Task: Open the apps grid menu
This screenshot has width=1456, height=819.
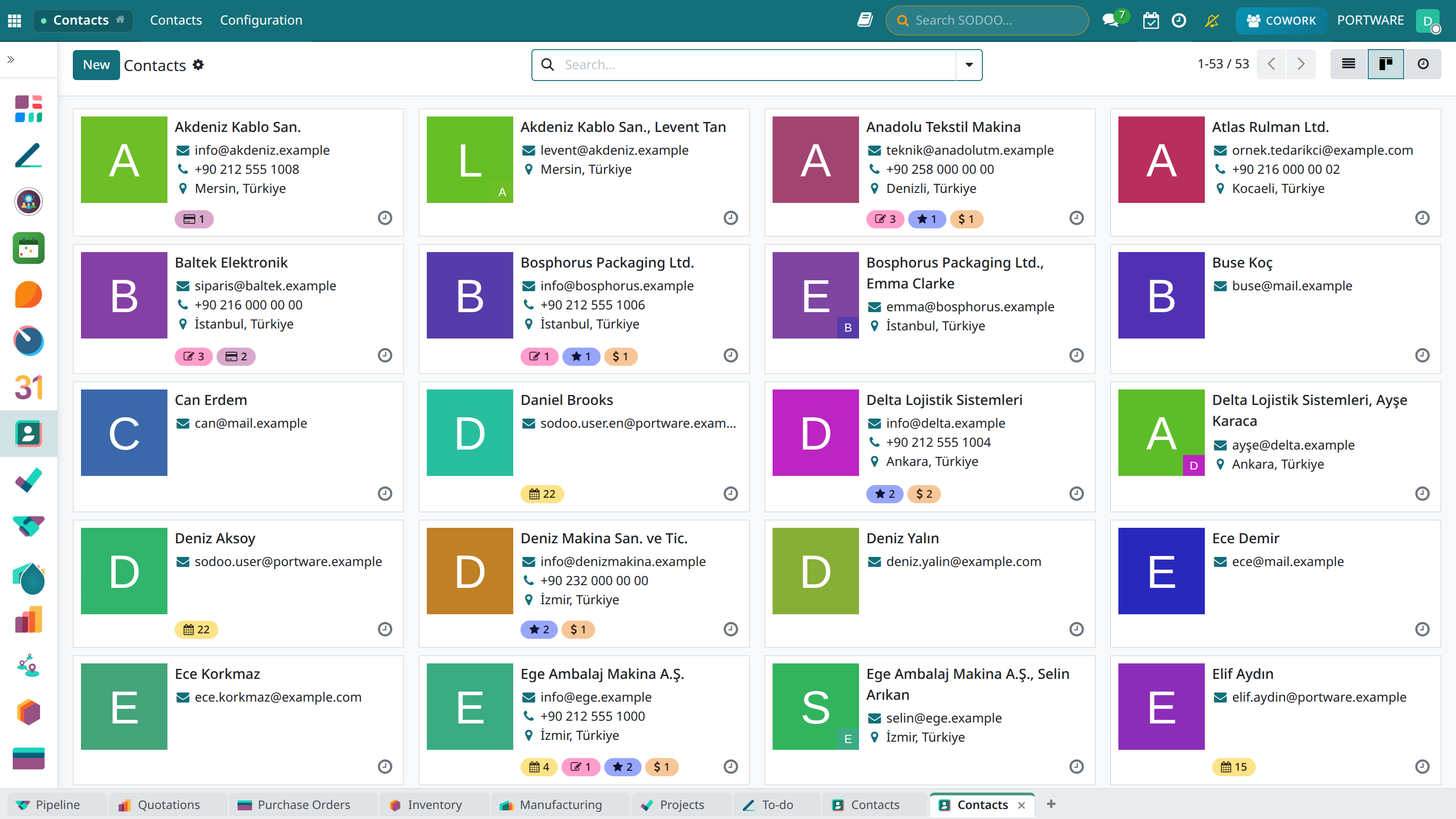Action: (x=15, y=20)
